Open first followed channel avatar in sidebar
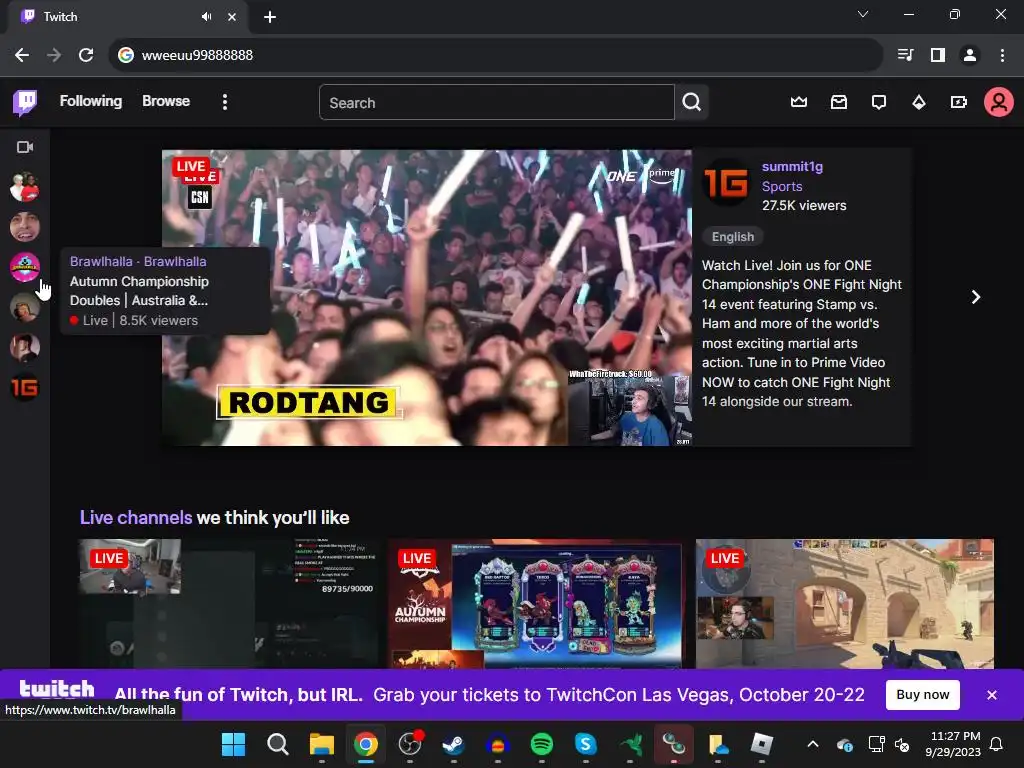The width and height of the screenshot is (1024, 768). [25, 187]
